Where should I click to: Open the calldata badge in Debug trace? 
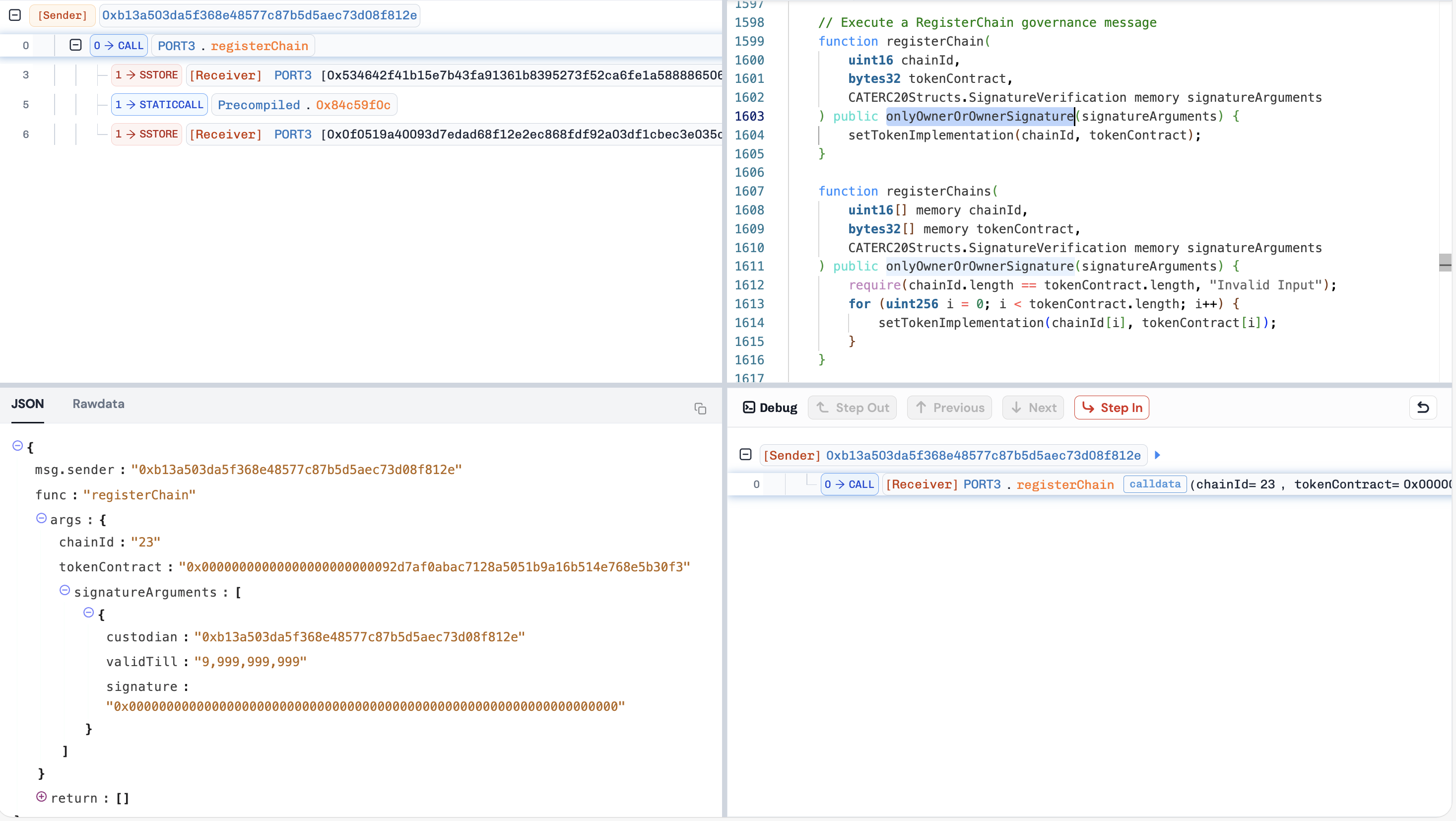click(1154, 484)
